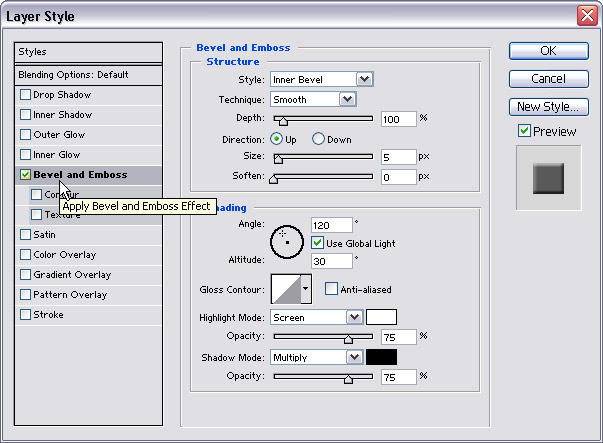Select the Satin effect label
This screenshot has height=443, width=603.
pyautogui.click(x=44, y=235)
